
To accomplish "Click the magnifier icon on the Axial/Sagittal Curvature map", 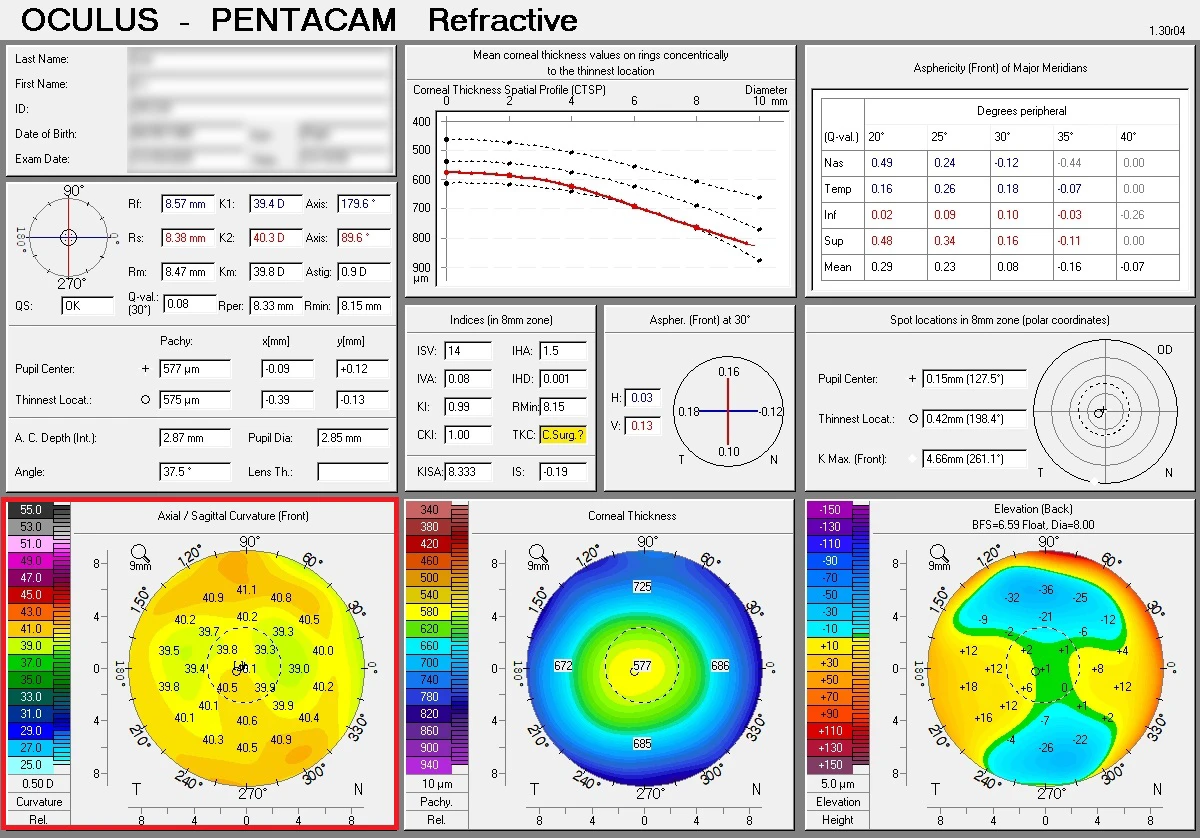I will click(141, 551).
